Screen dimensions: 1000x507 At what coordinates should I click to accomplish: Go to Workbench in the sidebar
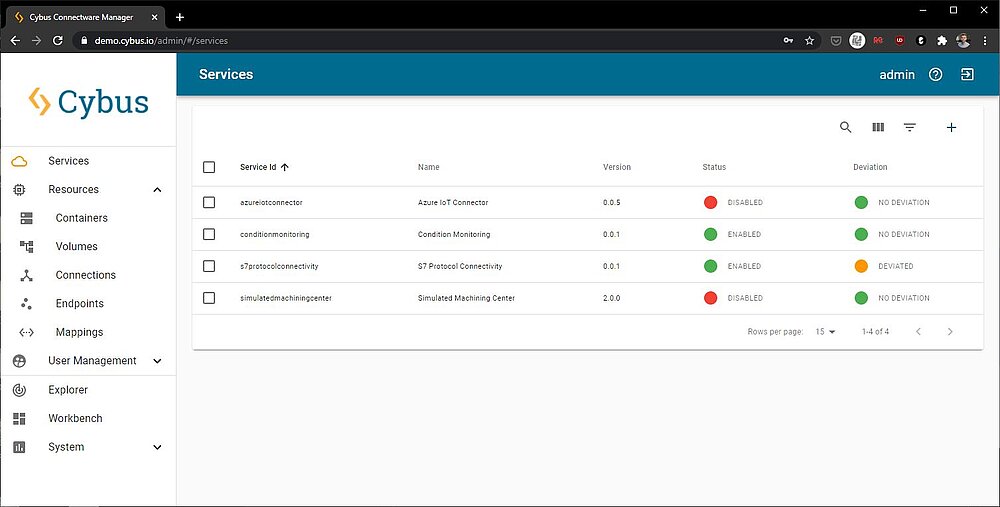[75, 418]
